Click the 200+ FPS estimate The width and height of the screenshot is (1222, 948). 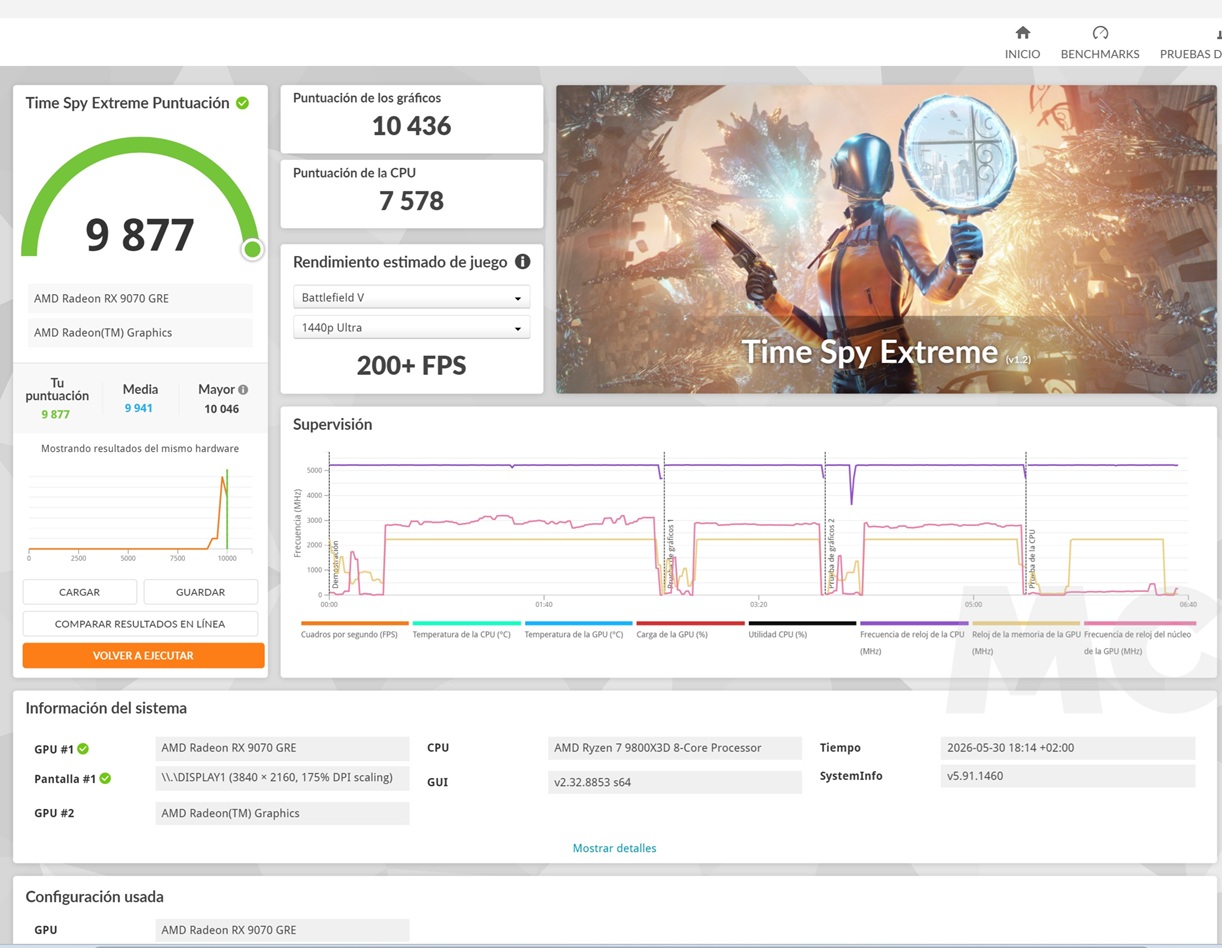[x=411, y=365]
